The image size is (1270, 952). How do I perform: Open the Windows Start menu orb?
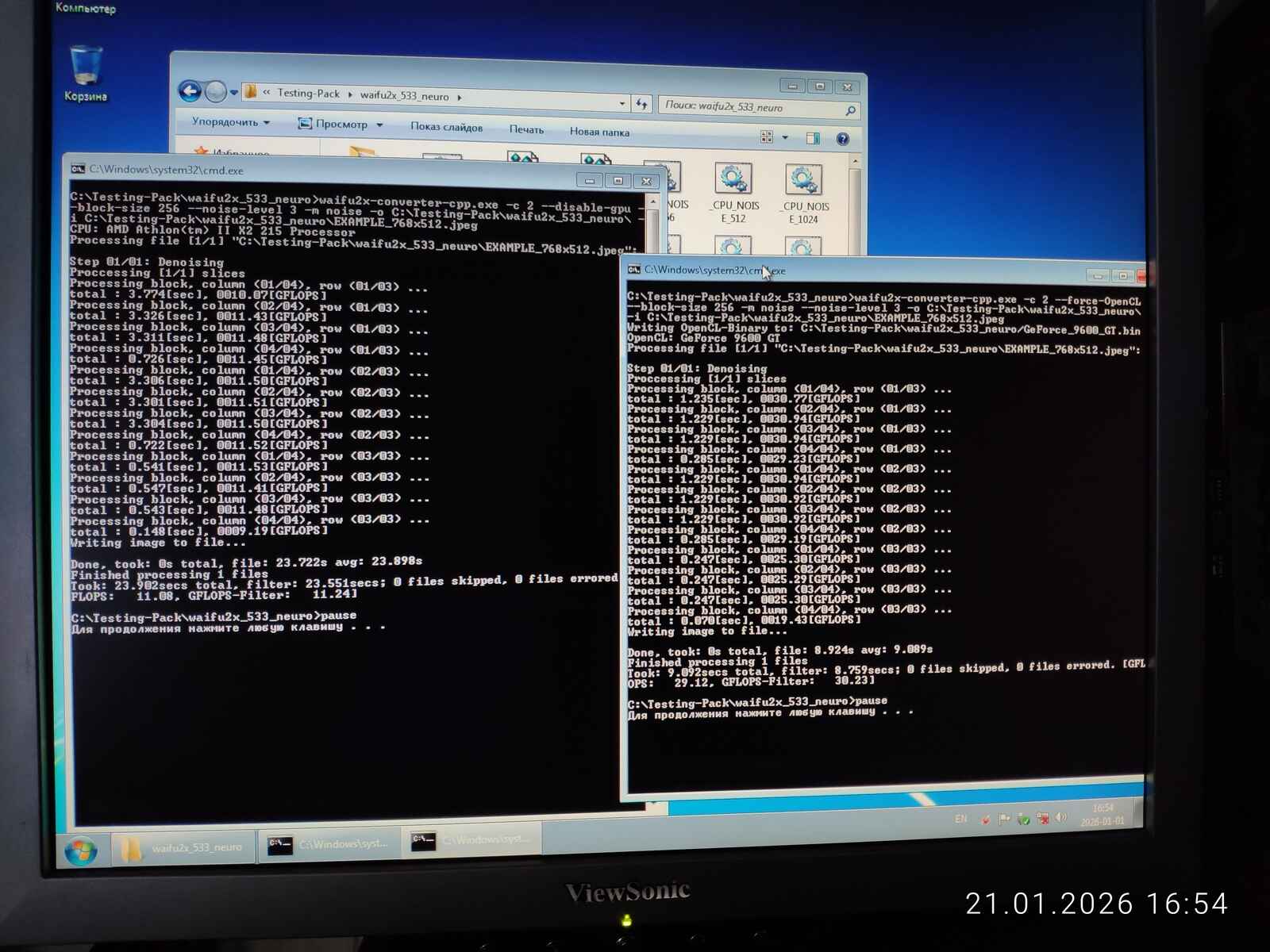click(x=81, y=851)
